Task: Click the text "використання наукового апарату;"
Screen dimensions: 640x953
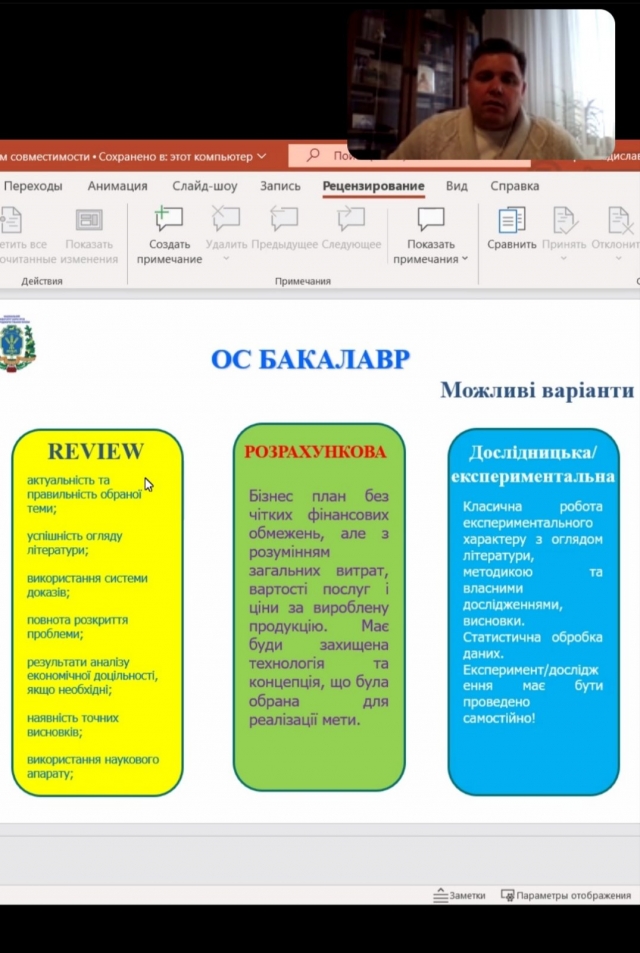Action: [92, 766]
